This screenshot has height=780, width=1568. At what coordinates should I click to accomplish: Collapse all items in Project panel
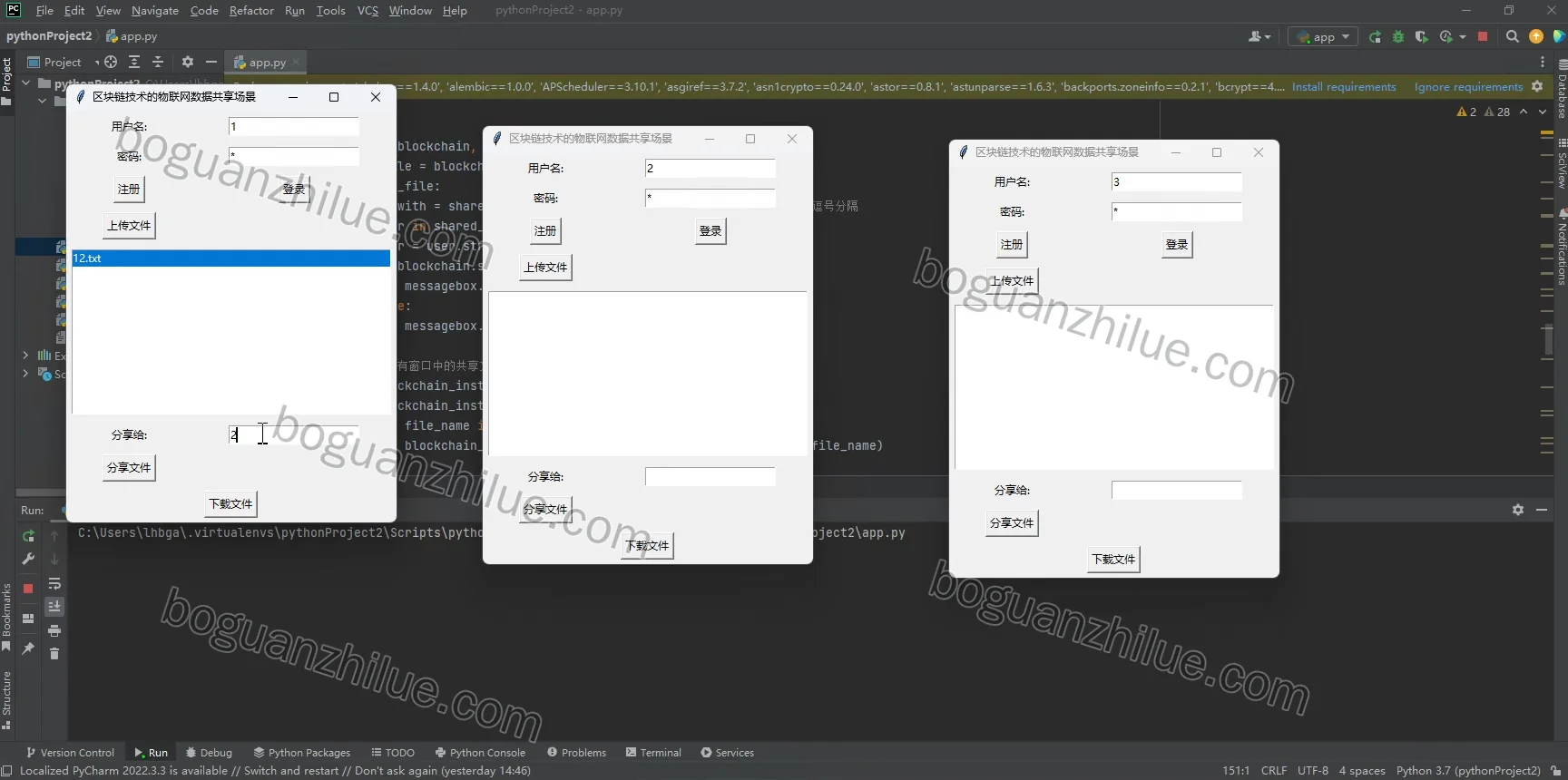158,62
